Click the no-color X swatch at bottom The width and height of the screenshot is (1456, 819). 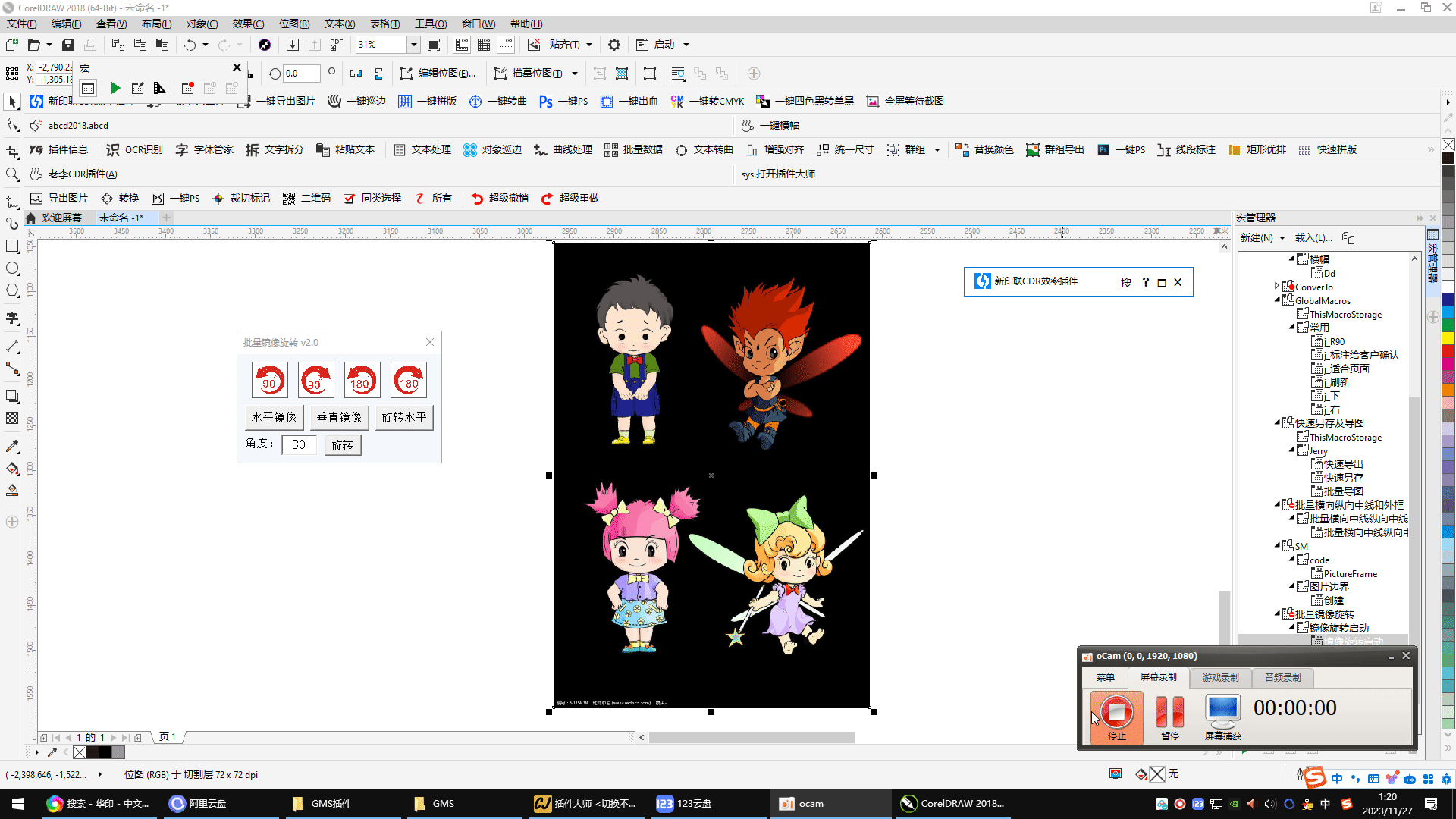tap(80, 753)
